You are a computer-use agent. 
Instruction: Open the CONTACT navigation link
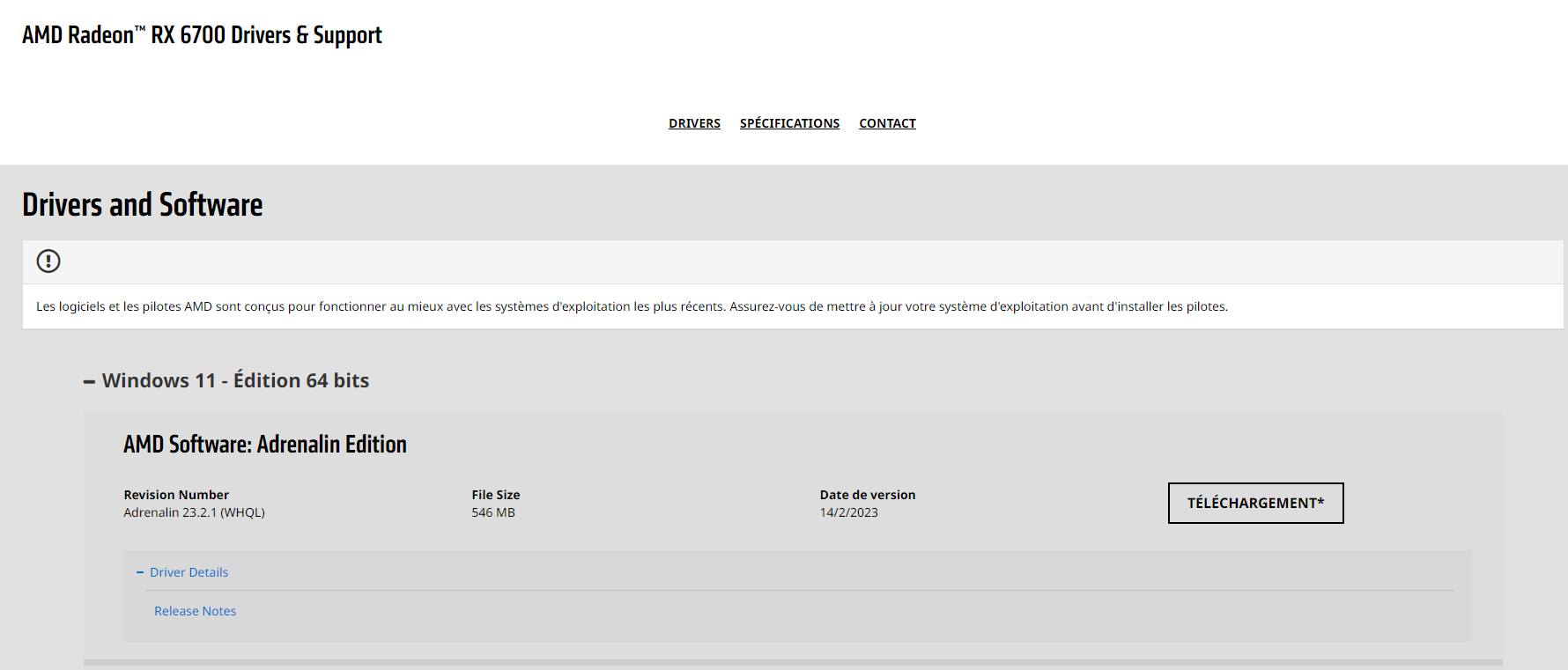pyautogui.click(x=887, y=123)
